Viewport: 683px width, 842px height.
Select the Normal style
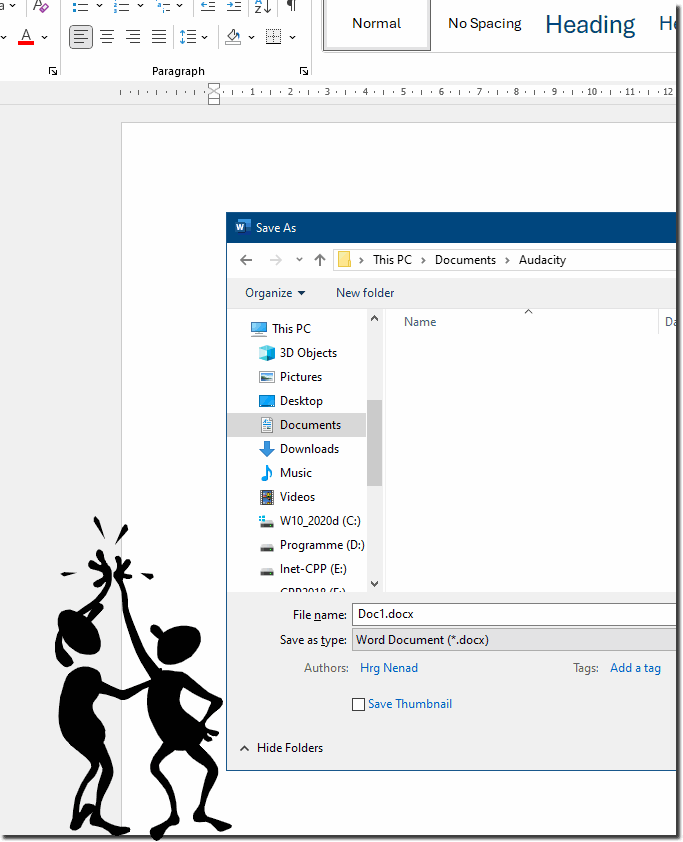(376, 24)
